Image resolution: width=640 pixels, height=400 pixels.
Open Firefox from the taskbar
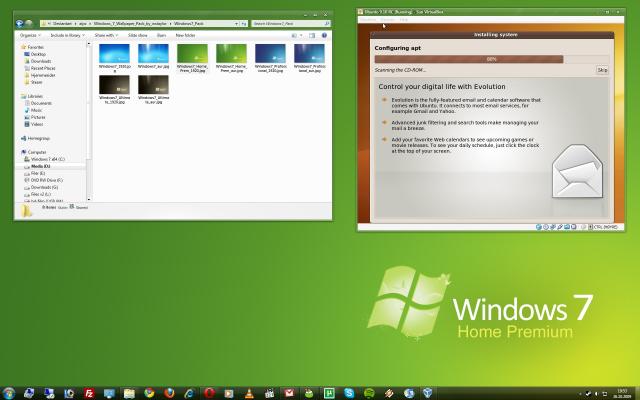[169, 393]
